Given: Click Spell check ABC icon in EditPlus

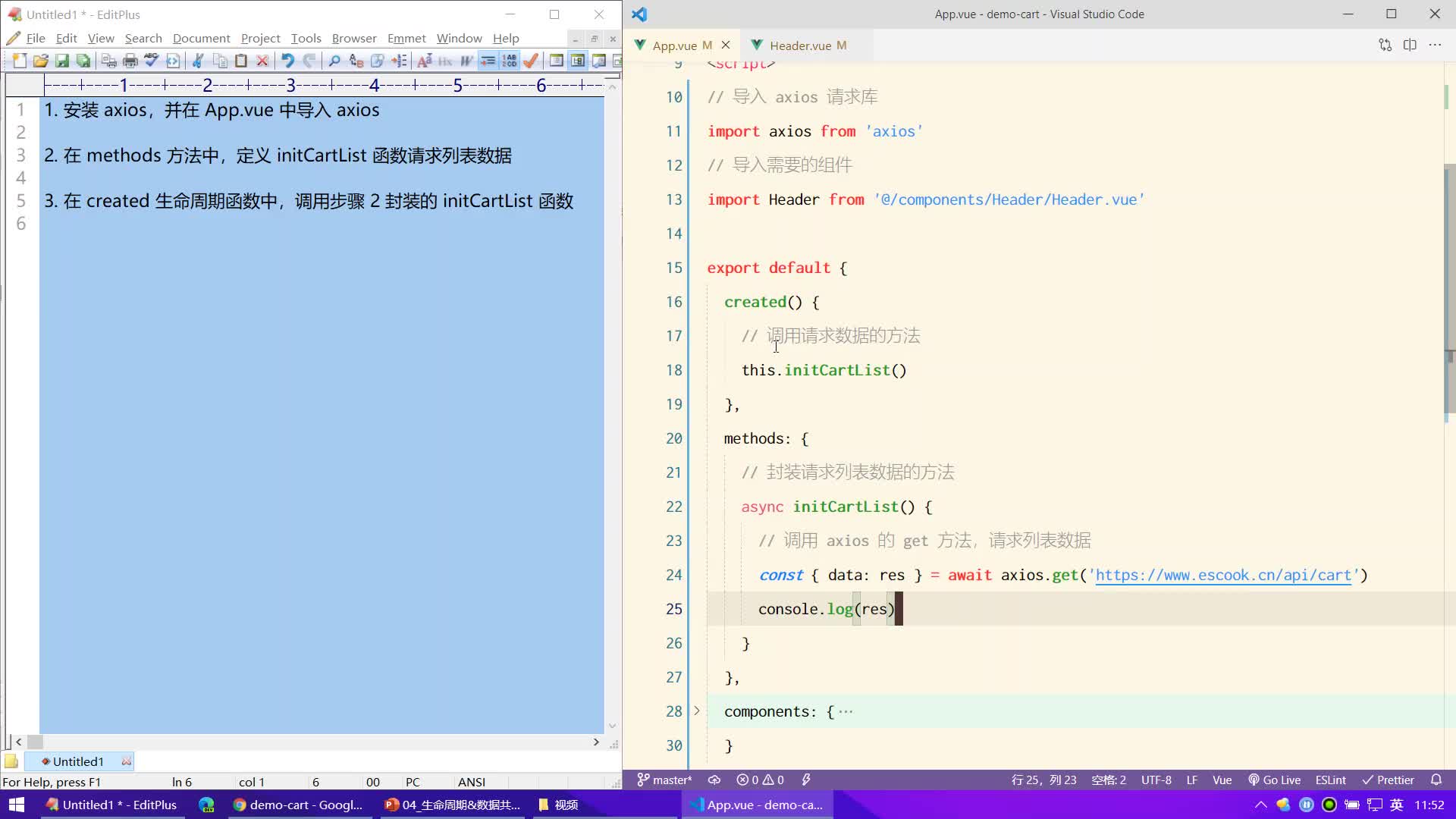Looking at the screenshot, I should pyautogui.click(x=152, y=61).
